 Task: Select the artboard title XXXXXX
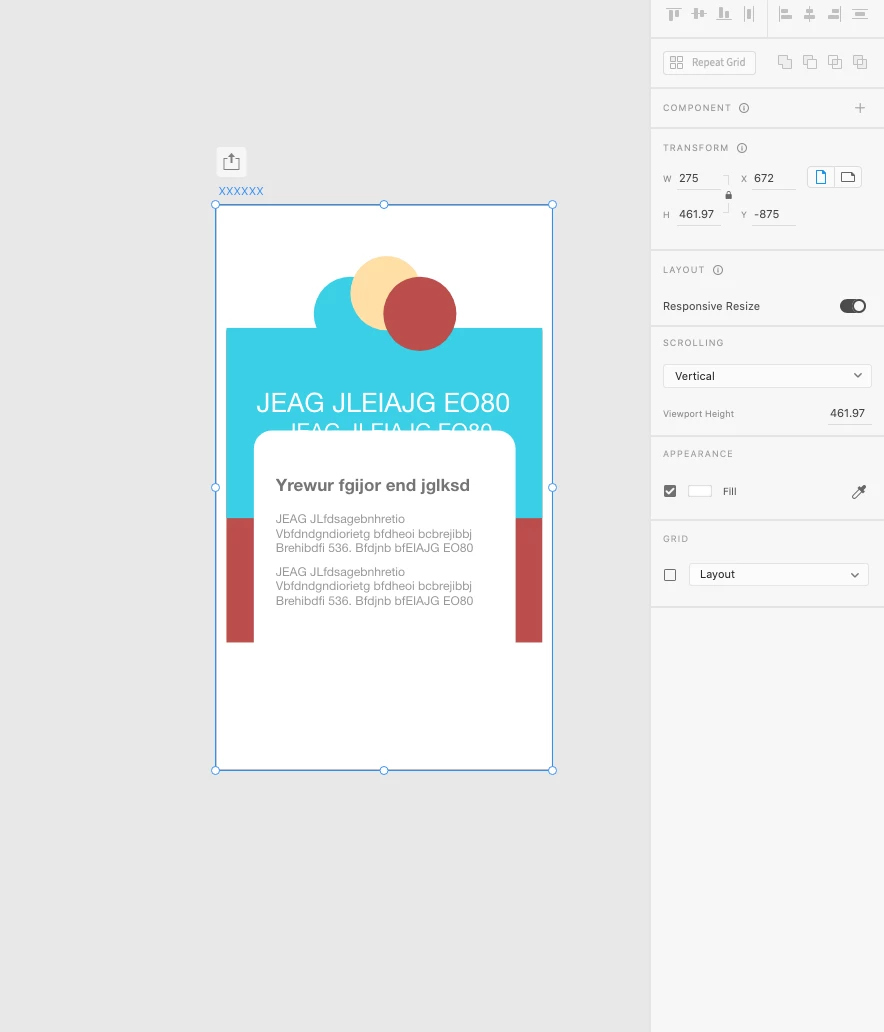(x=241, y=191)
